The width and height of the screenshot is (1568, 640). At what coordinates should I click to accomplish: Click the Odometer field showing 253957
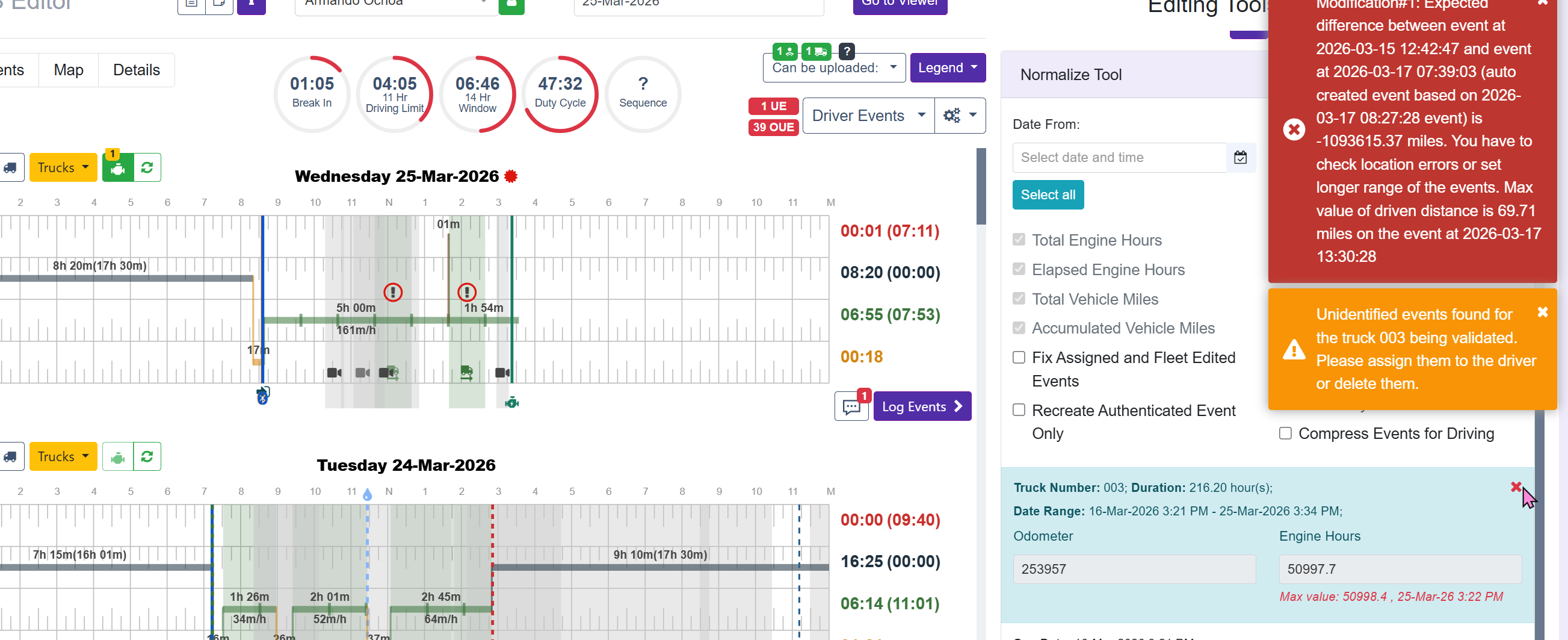click(x=1134, y=569)
